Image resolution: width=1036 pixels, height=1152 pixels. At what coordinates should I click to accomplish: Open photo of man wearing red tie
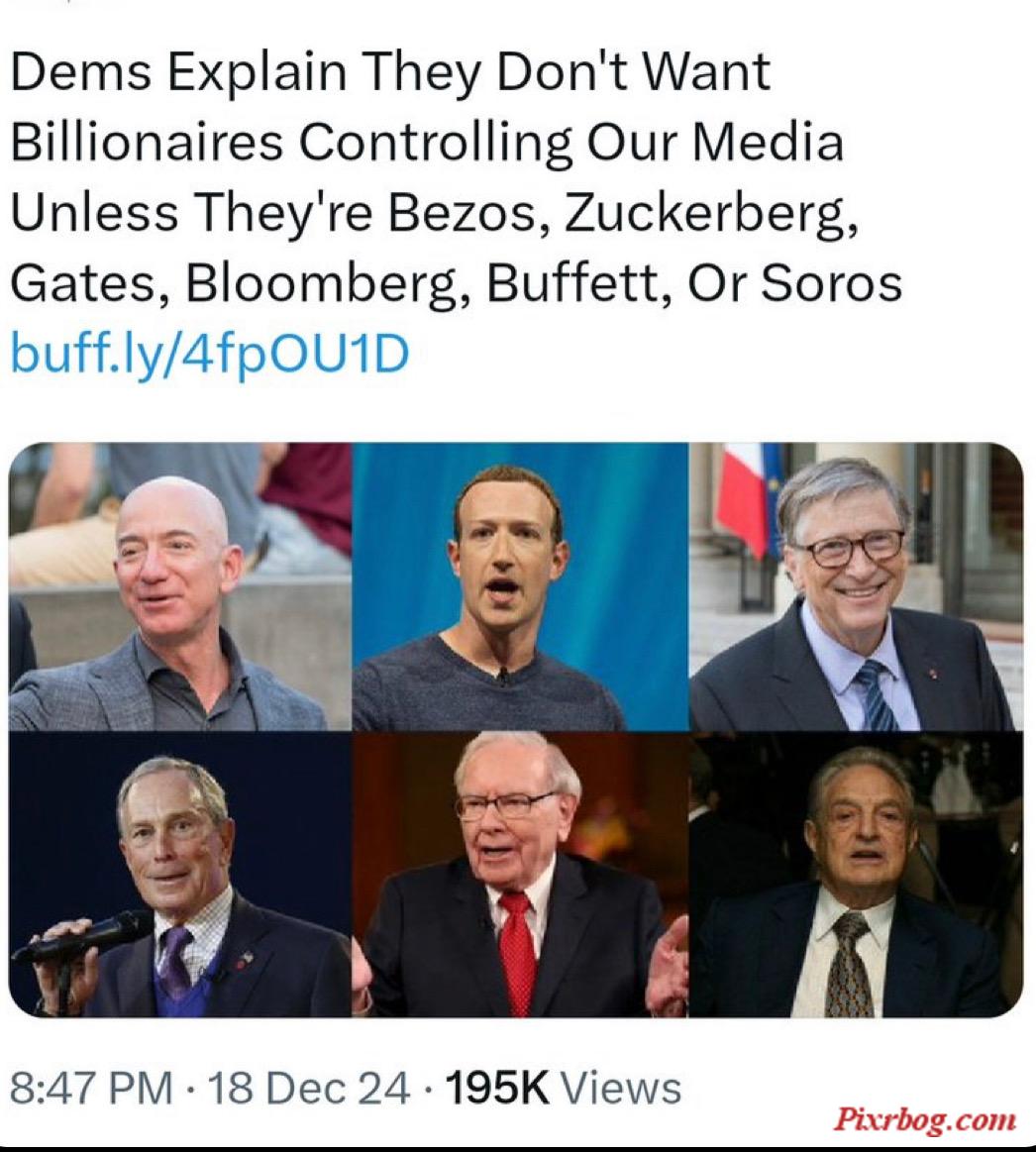(x=520, y=875)
